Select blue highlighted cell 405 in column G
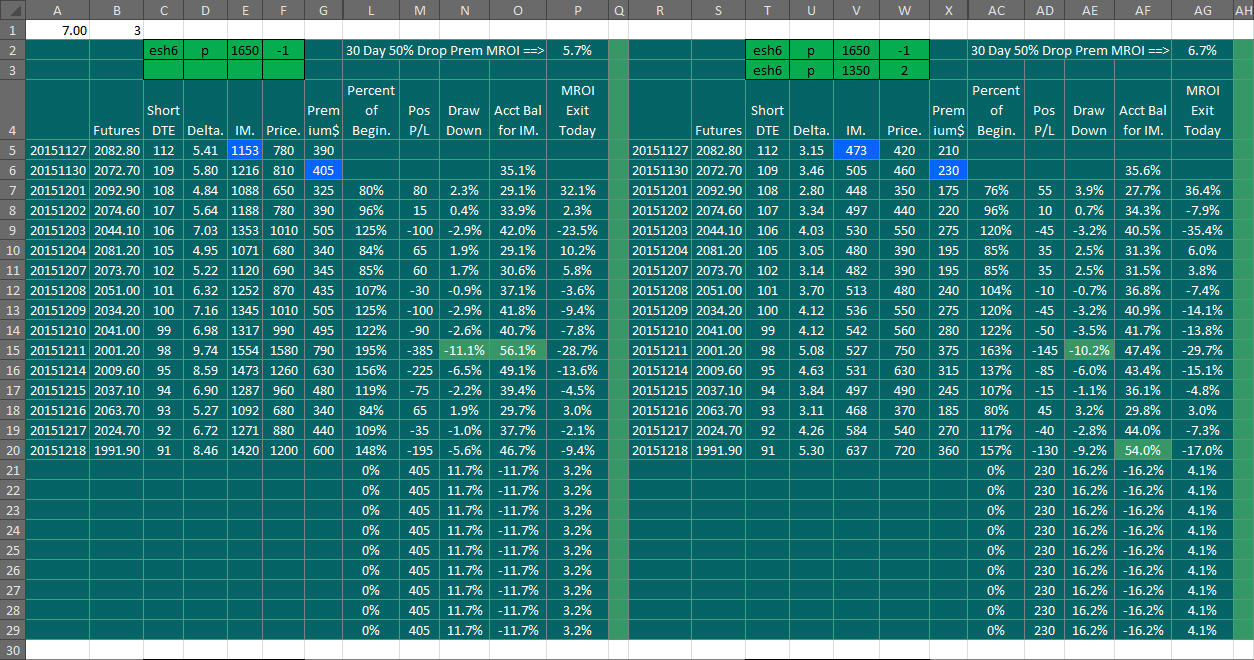The image size is (1254, 660). (323, 170)
